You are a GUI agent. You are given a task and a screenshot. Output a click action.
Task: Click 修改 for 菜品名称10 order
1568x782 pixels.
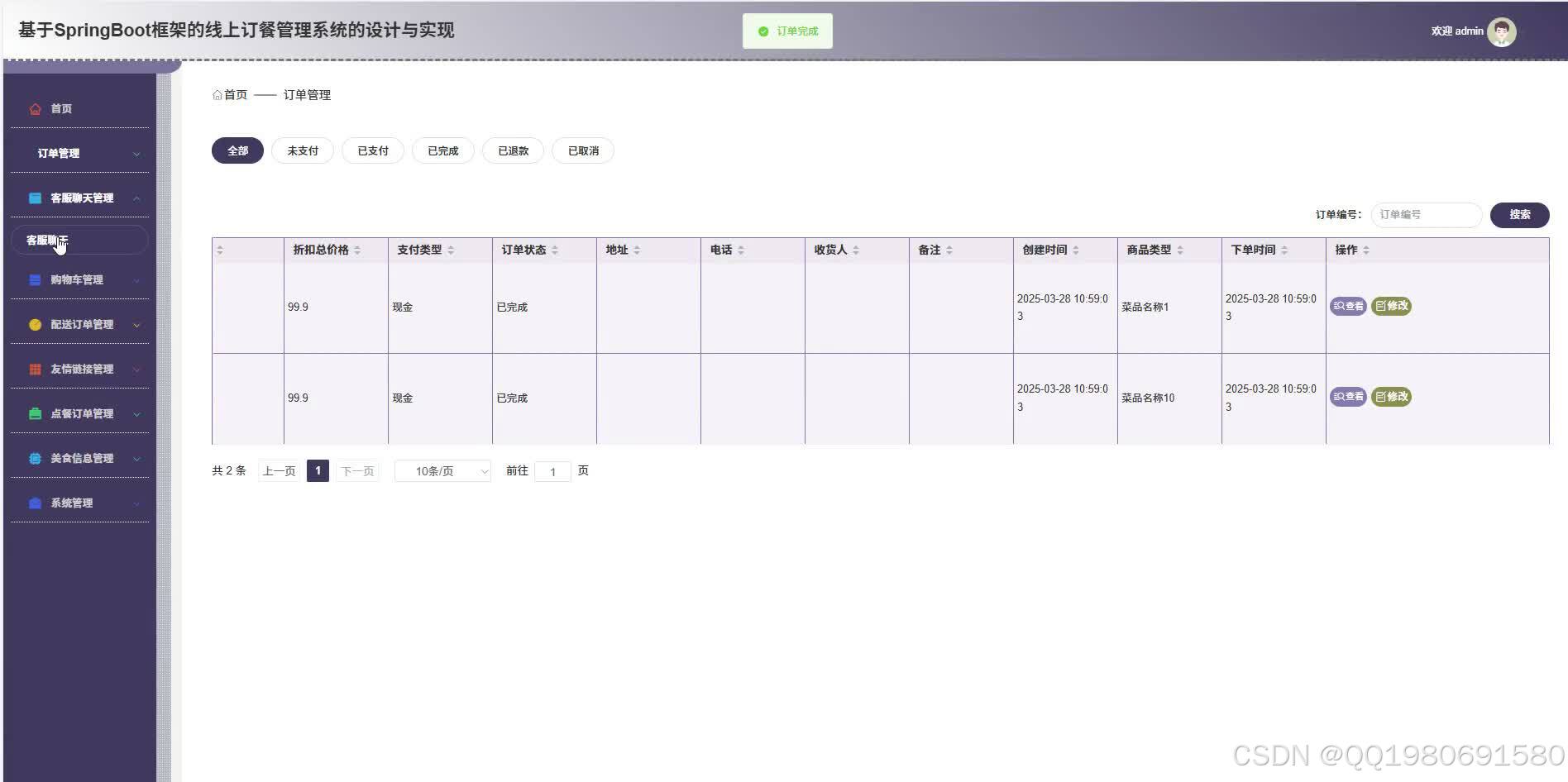[x=1391, y=397]
